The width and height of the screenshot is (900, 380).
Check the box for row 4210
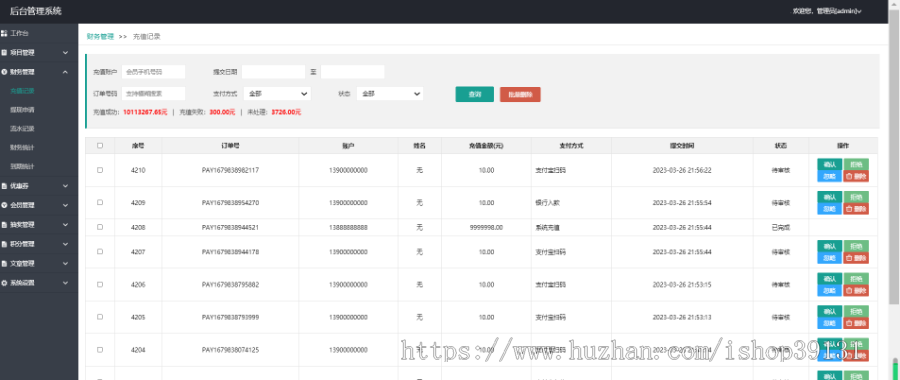pos(100,170)
